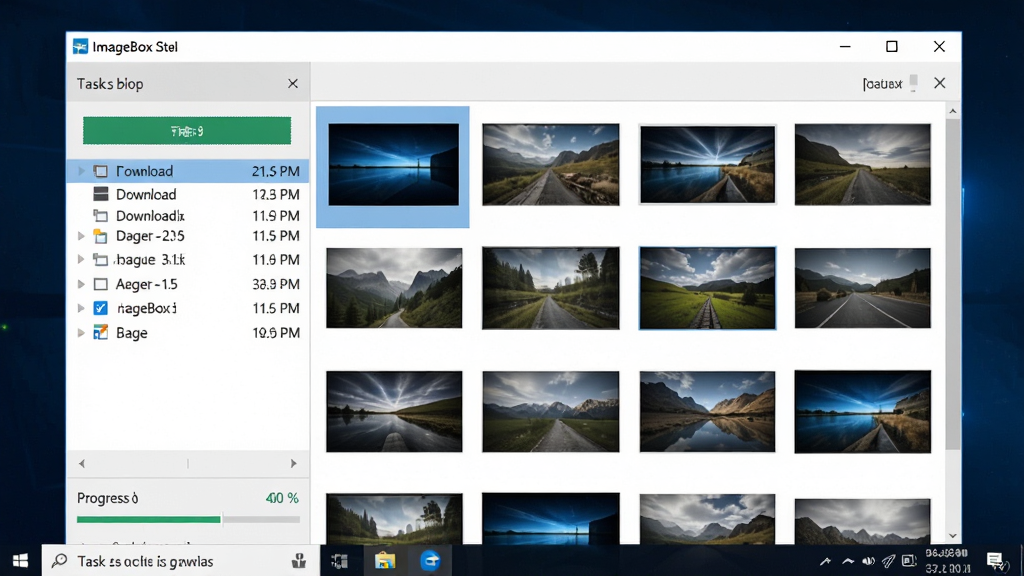The height and width of the screenshot is (576, 1024).
Task: Uncheck the checked box on the nageBox row
Action: coord(101,308)
